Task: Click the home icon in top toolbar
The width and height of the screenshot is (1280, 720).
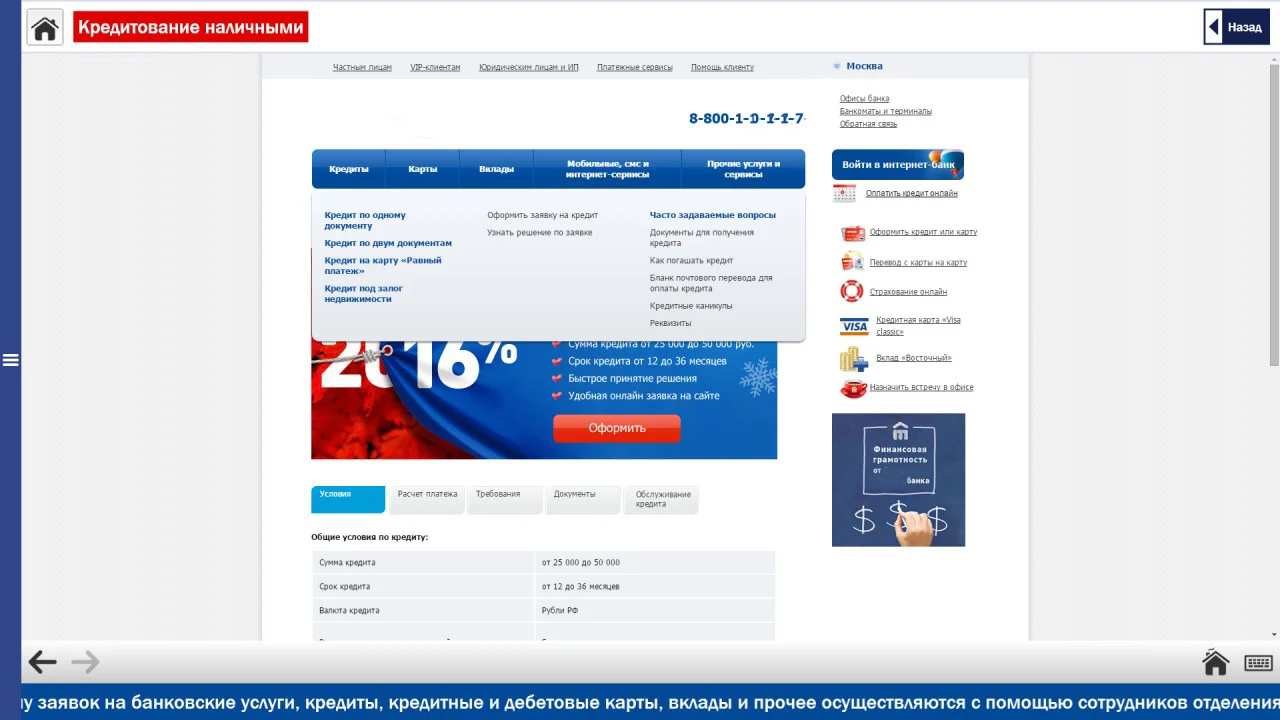Action: pos(43,26)
